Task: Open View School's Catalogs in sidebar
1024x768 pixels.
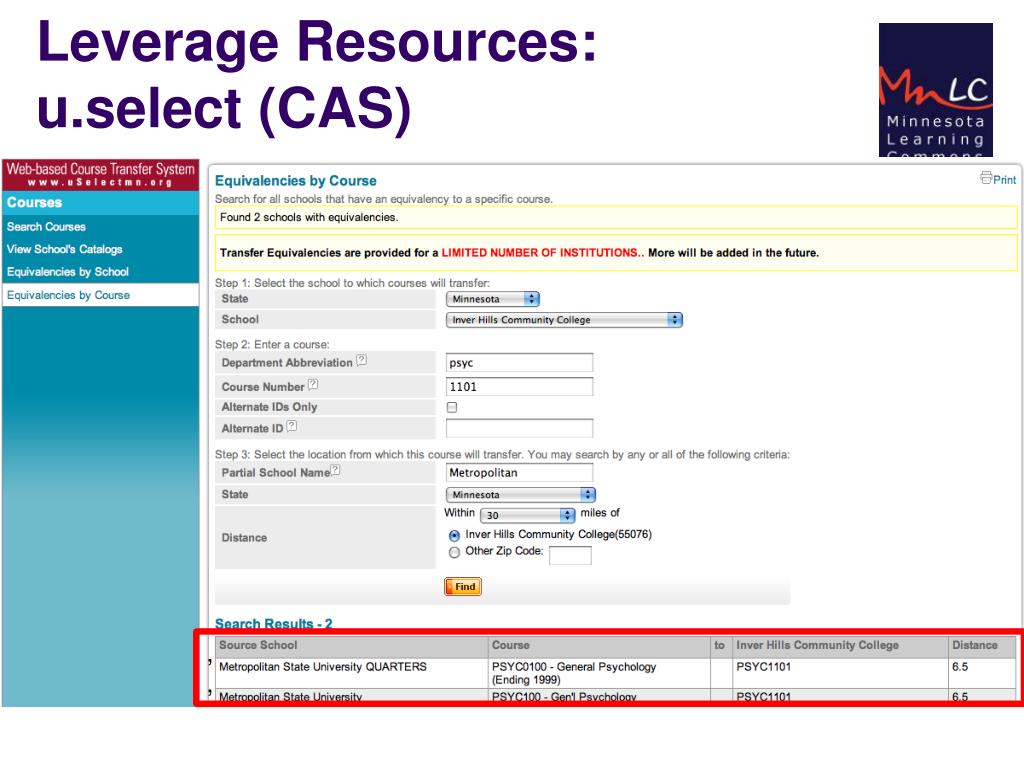Action: pyautogui.click(x=65, y=249)
